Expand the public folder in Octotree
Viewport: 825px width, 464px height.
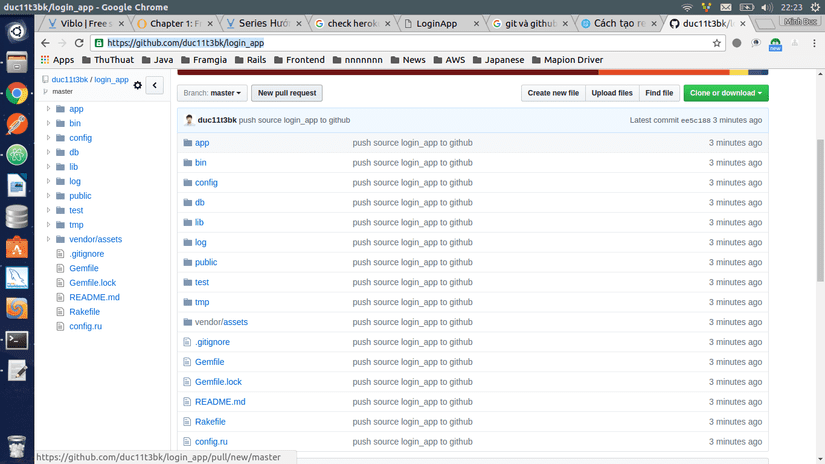click(48, 195)
